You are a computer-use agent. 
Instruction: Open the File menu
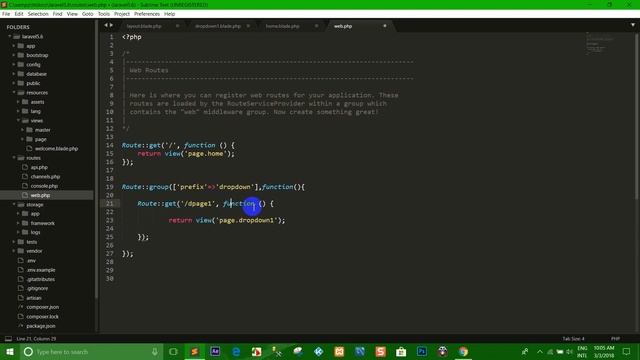tap(6, 14)
